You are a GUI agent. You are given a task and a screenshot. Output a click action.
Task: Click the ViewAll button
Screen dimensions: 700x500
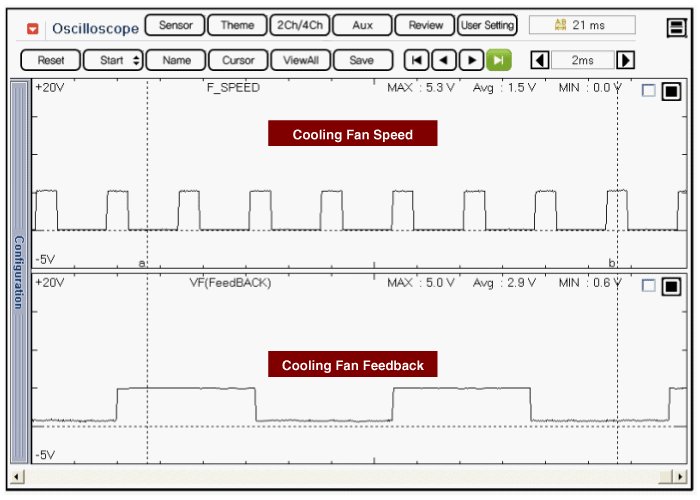pos(300,60)
